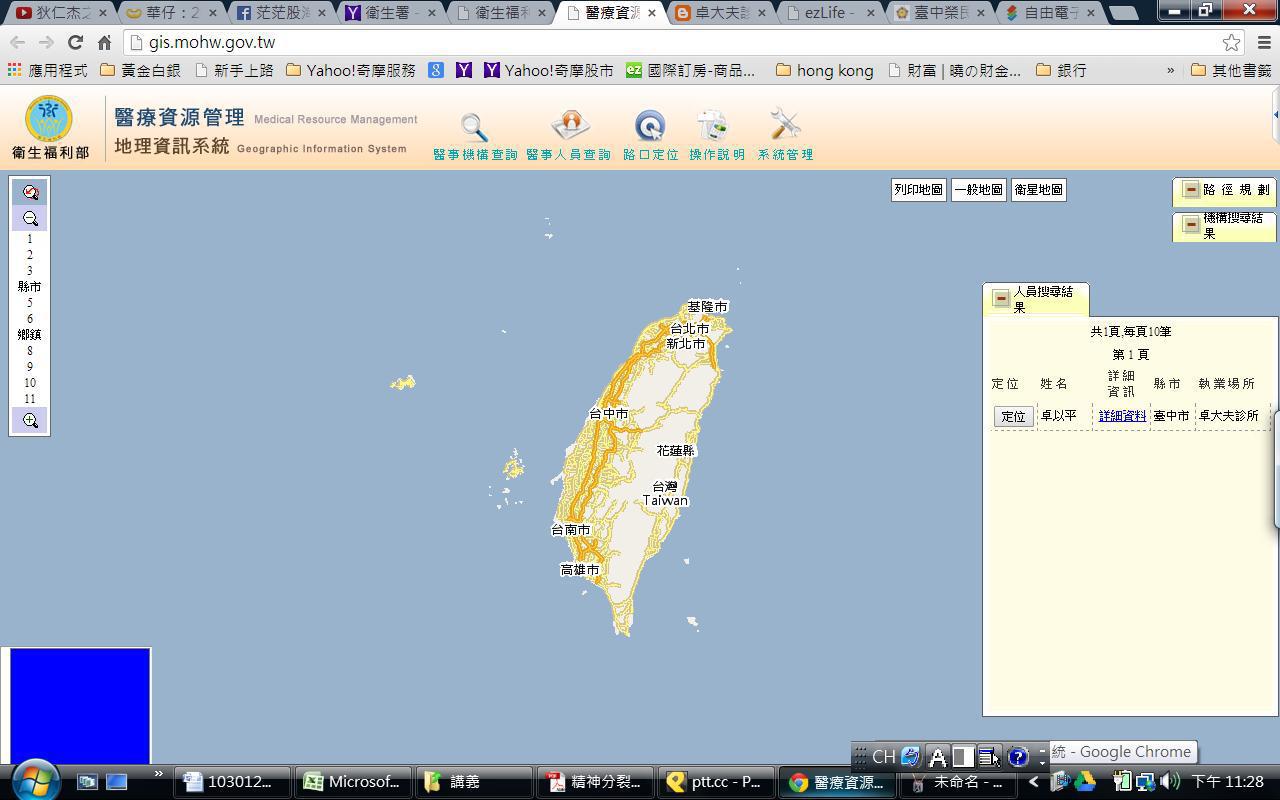
Task: Click the zoom-out magnifier on map scale bar
Action: coord(30,219)
